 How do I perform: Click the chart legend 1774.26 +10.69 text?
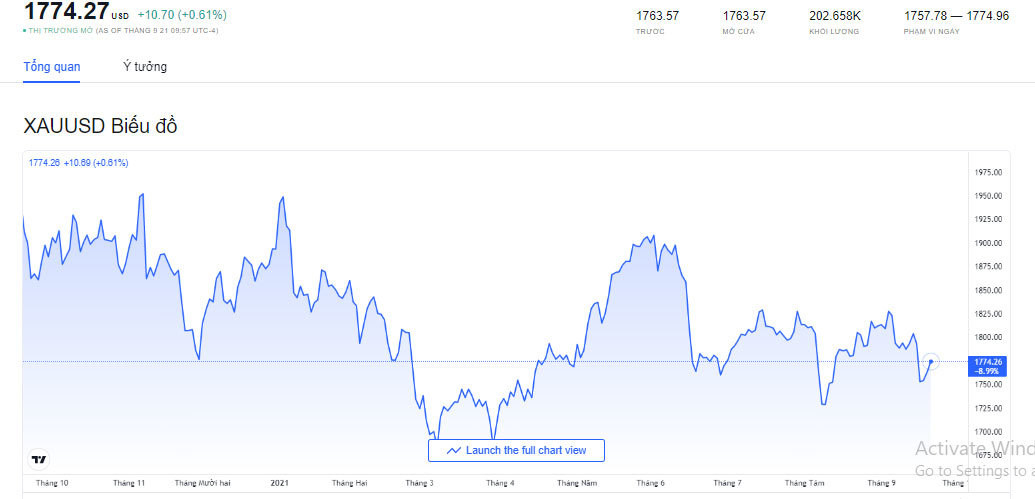78,162
